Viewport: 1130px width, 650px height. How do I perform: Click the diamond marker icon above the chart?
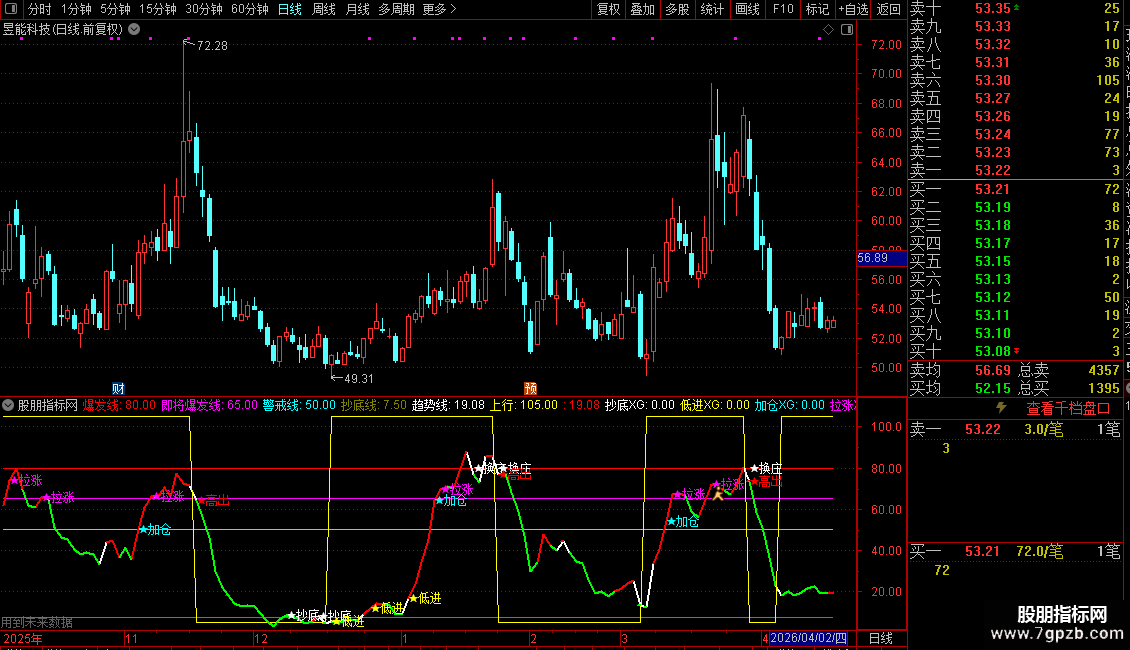point(827,30)
